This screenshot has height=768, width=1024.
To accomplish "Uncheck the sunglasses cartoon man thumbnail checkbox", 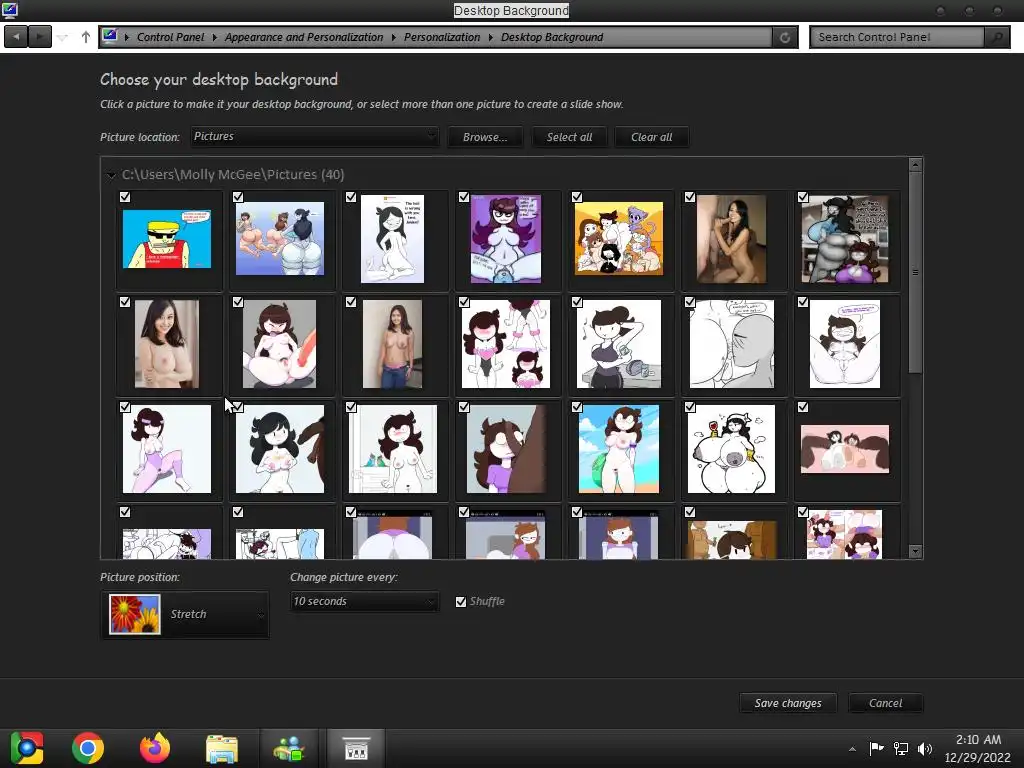I will tap(125, 197).
